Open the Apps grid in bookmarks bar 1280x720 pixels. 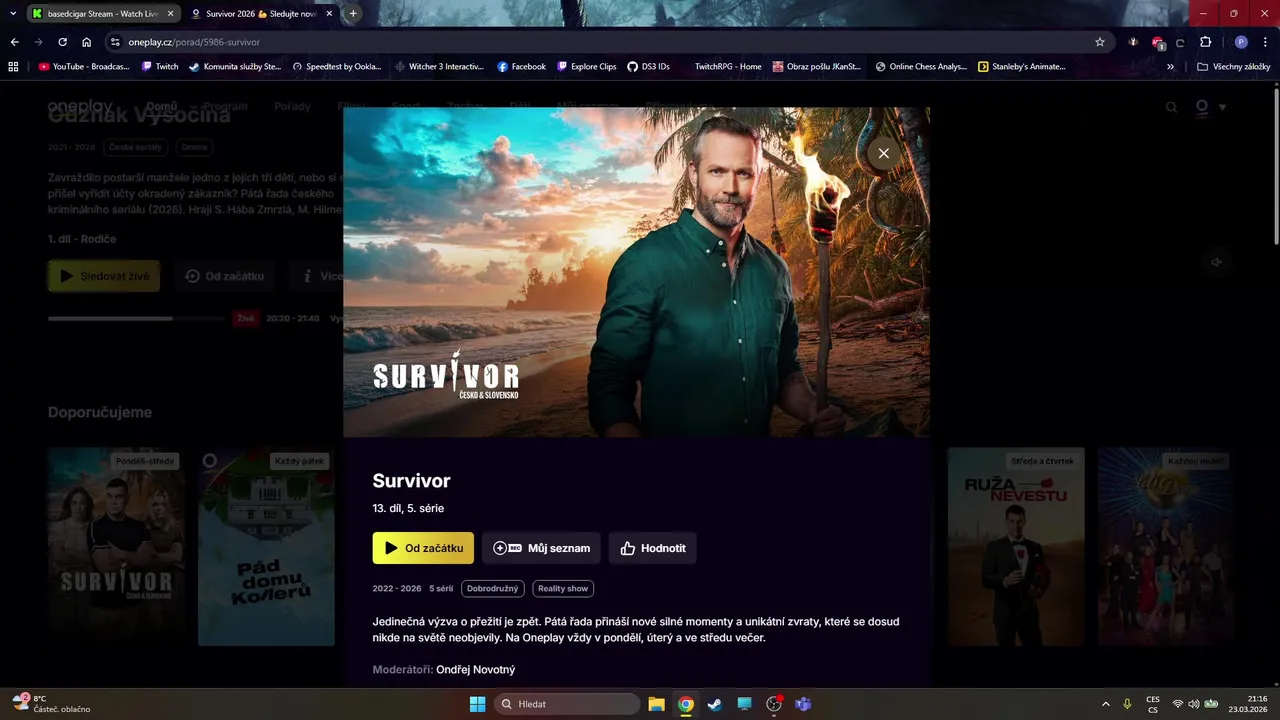[13, 67]
